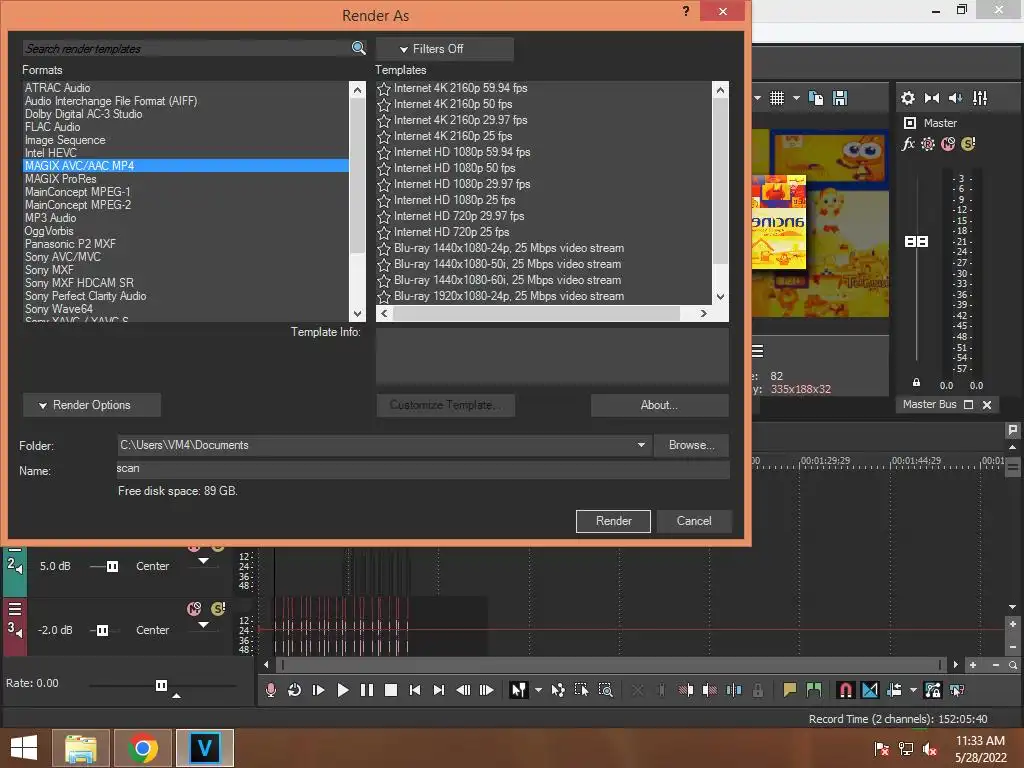Image resolution: width=1024 pixels, height=768 pixels.
Task: Open the mixing console faders icon
Action: (980, 98)
